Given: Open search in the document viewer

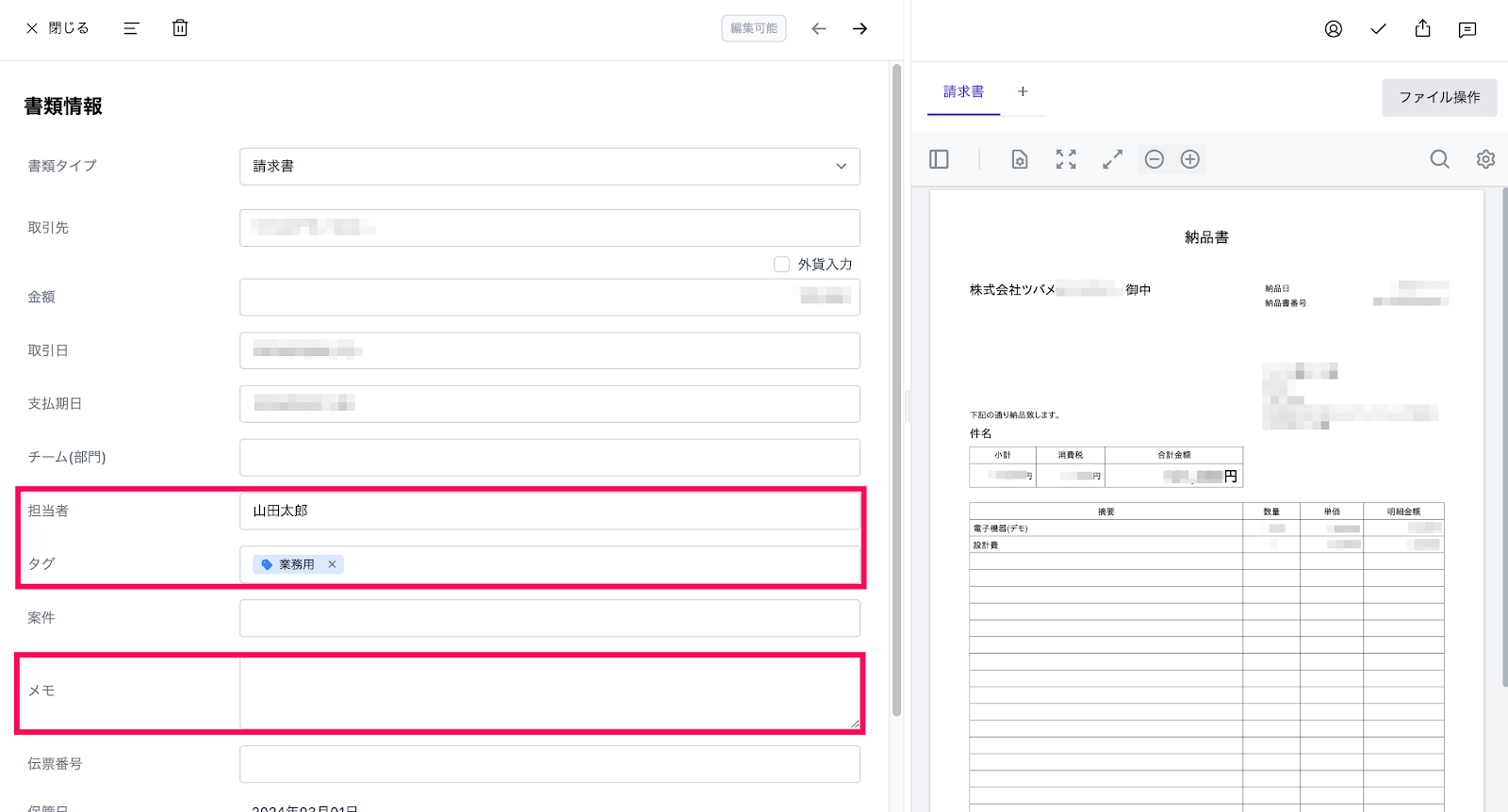Looking at the screenshot, I should point(1439,159).
